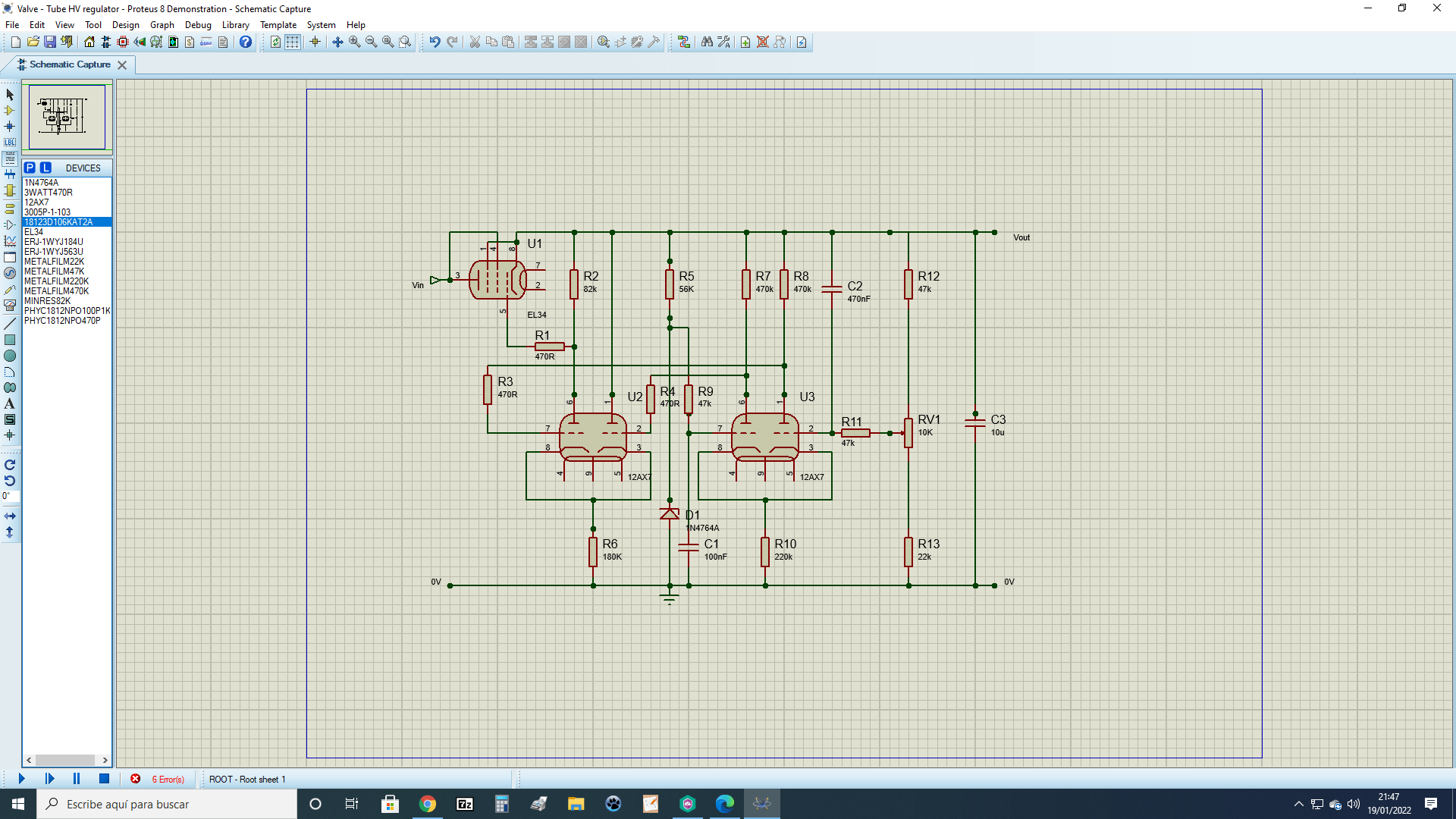Select Buses Mode tool
The width and height of the screenshot is (1456, 819).
click(10, 174)
